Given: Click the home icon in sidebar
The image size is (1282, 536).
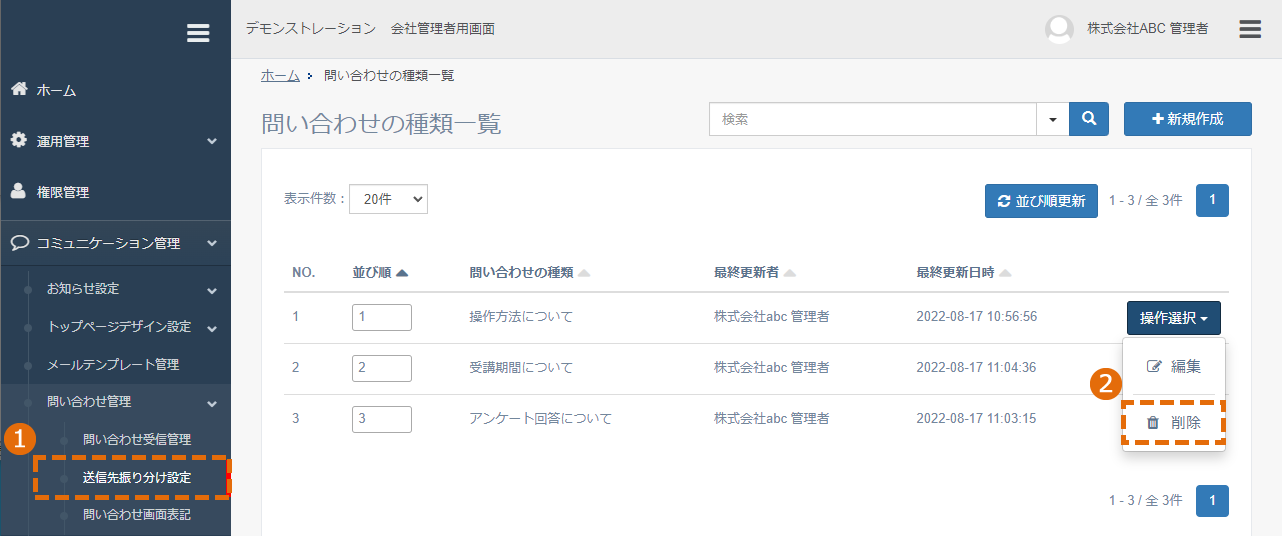Looking at the screenshot, I should 19,89.
